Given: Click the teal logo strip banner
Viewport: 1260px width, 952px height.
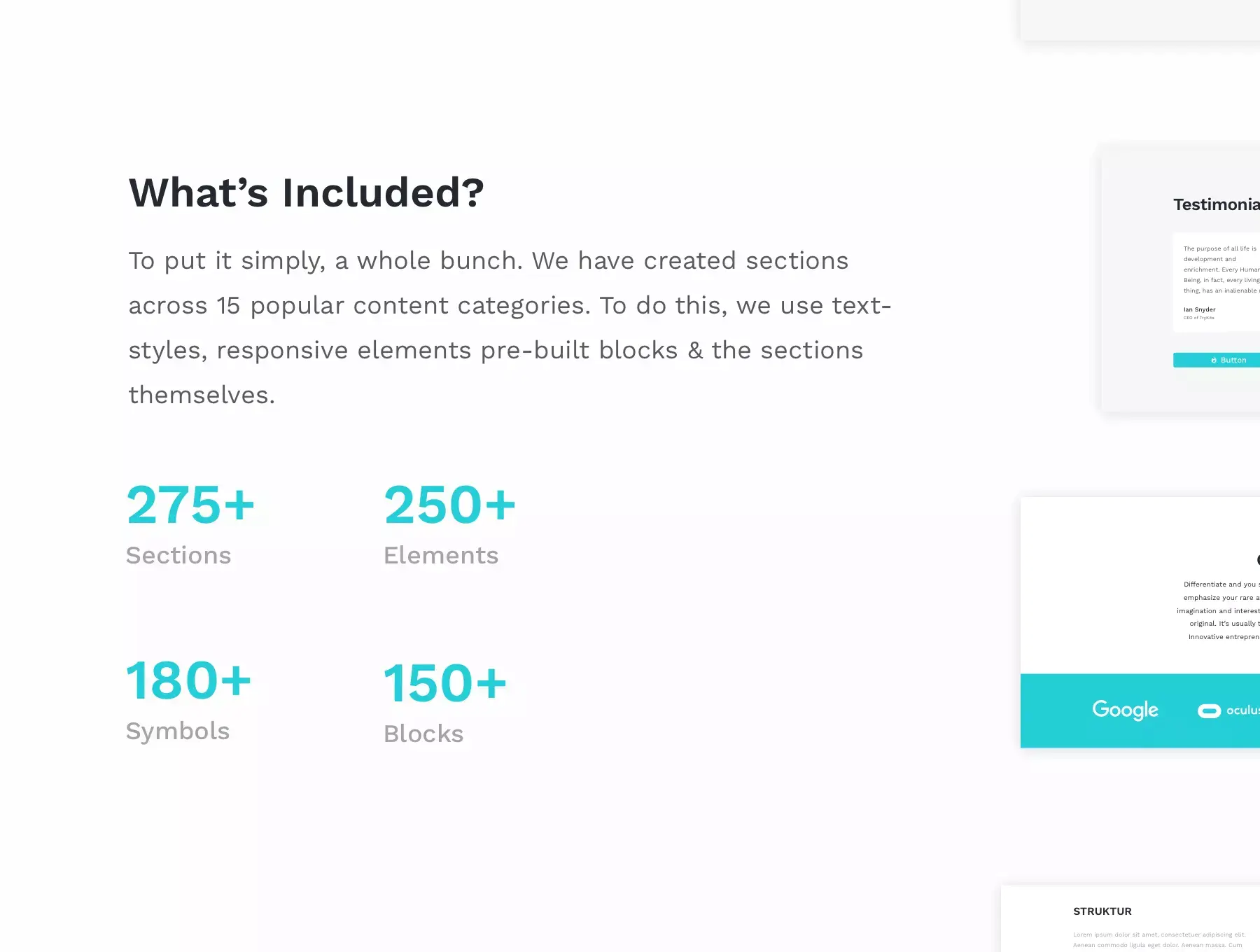Looking at the screenshot, I should pyautogui.click(x=1140, y=710).
